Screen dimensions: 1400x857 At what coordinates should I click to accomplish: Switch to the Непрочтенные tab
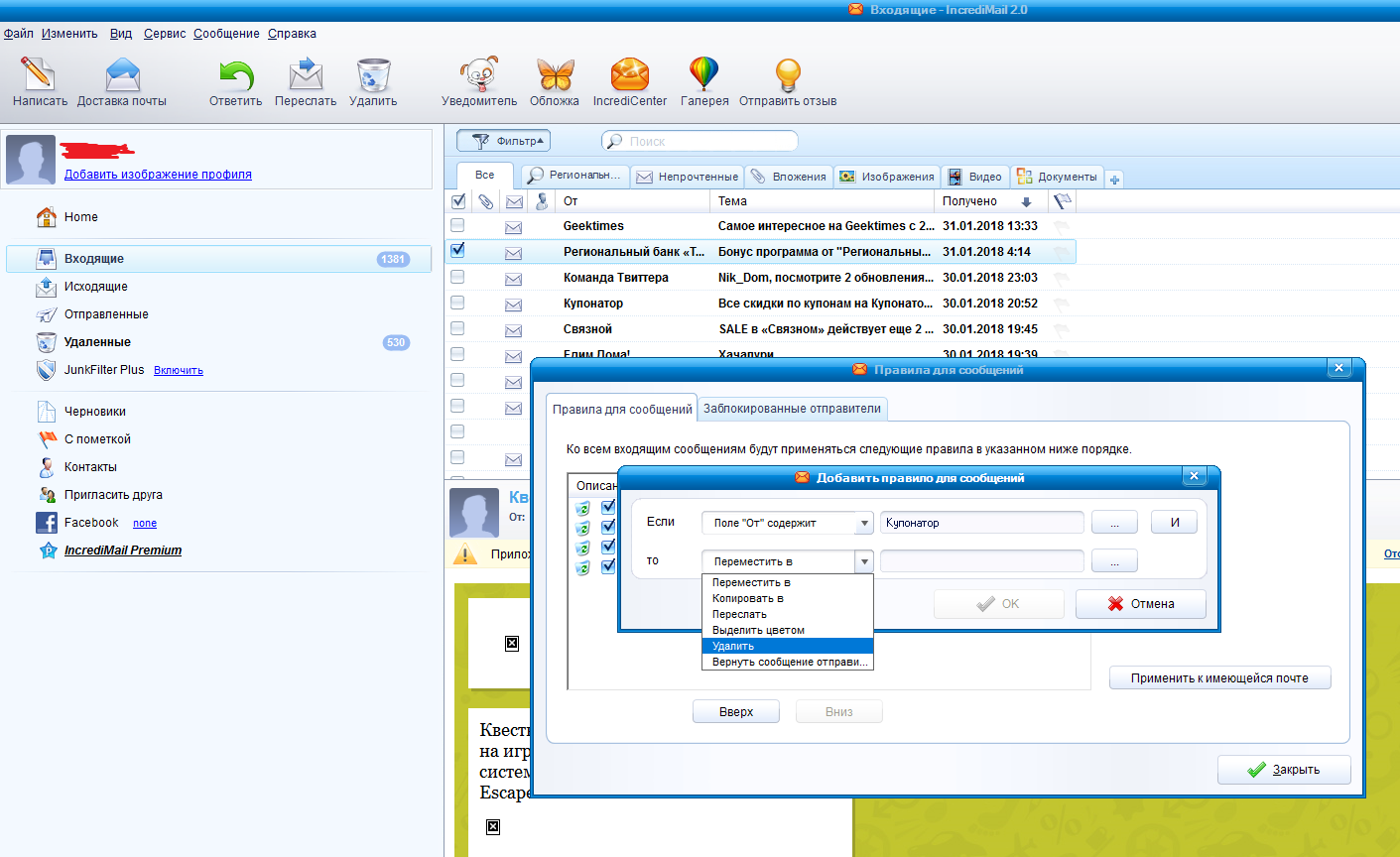(x=688, y=177)
